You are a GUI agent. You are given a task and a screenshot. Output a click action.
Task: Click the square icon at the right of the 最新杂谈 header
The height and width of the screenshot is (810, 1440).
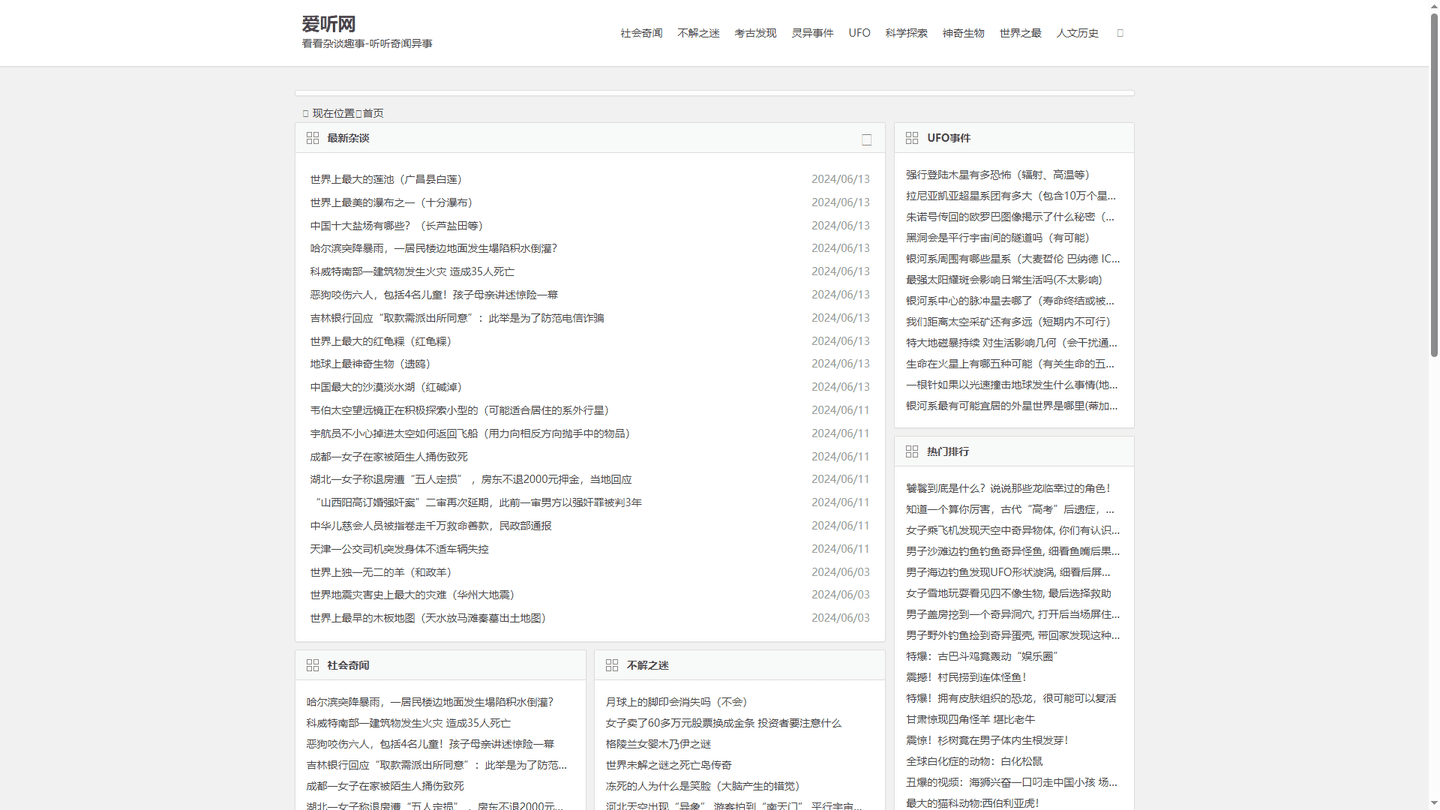(x=867, y=140)
